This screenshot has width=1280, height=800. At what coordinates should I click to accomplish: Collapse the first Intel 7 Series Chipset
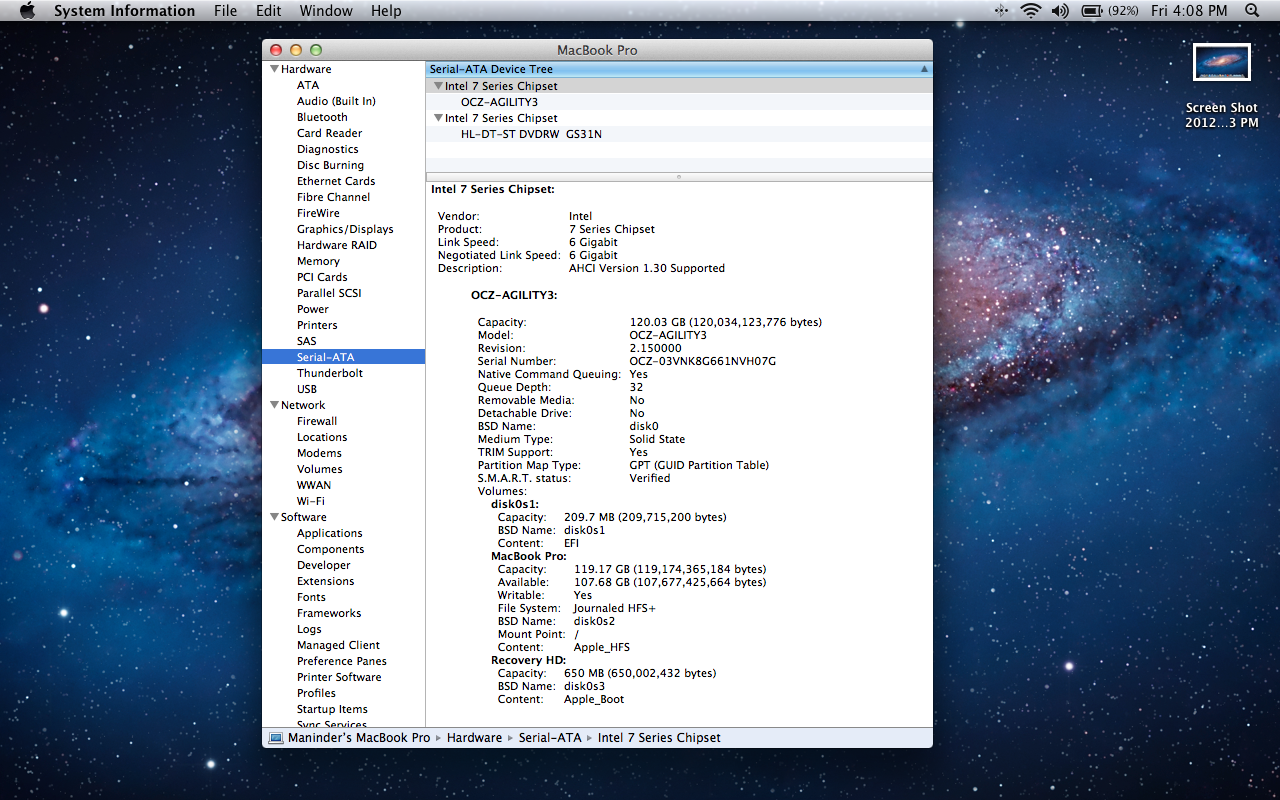[438, 86]
